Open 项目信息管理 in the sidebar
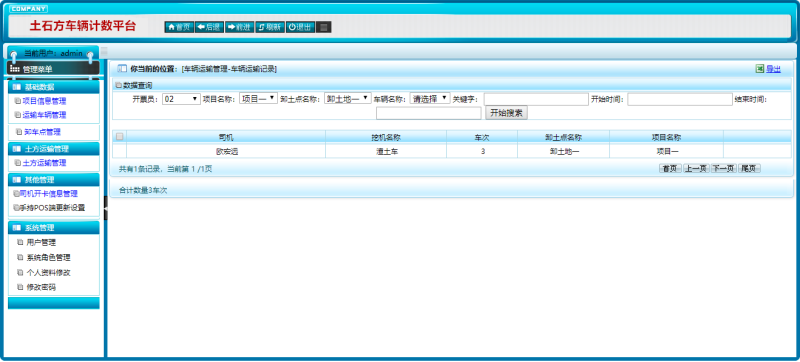The image size is (800, 362). pyautogui.click(x=44, y=101)
